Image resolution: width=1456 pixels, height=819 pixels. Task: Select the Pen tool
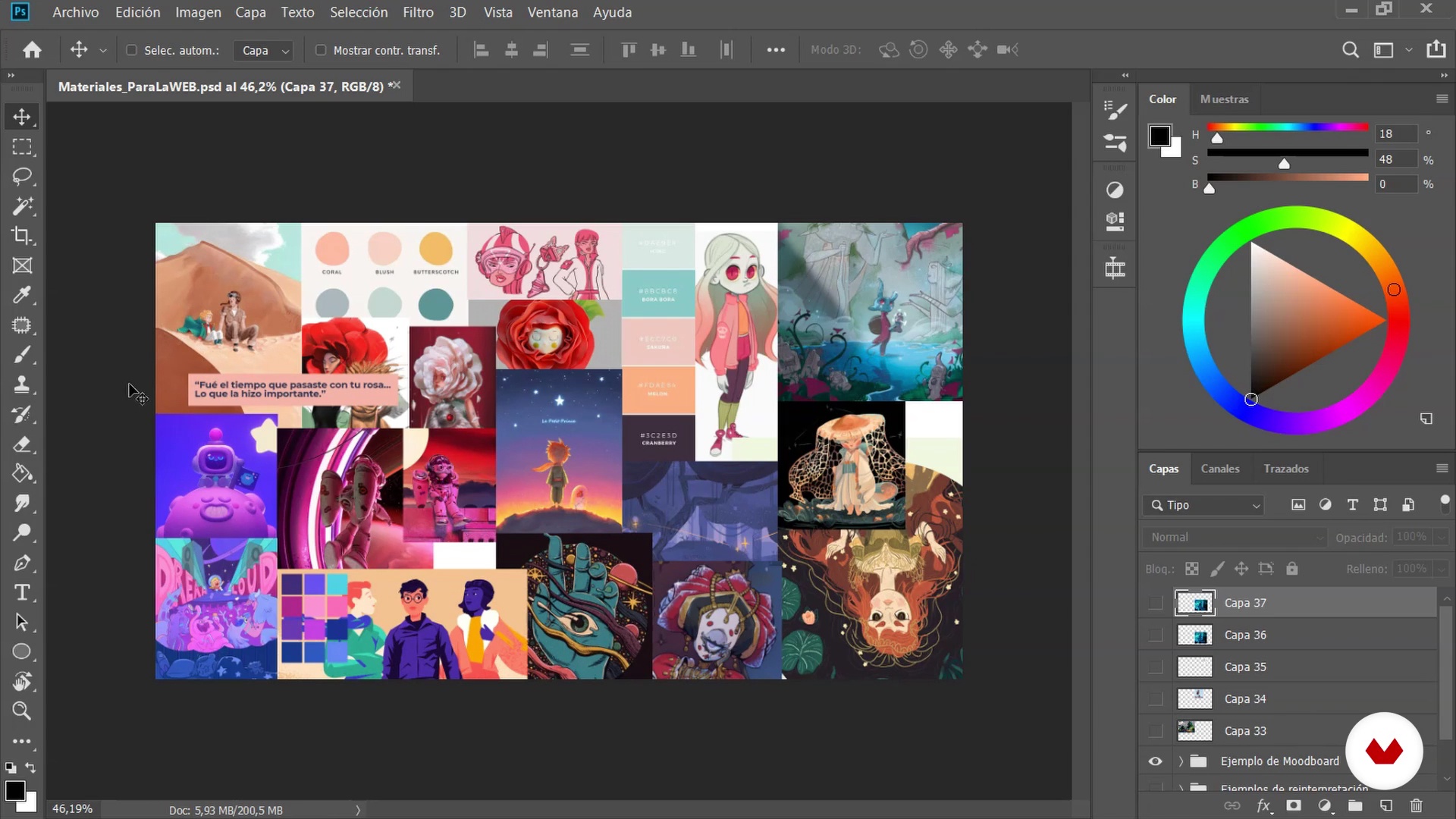(22, 563)
